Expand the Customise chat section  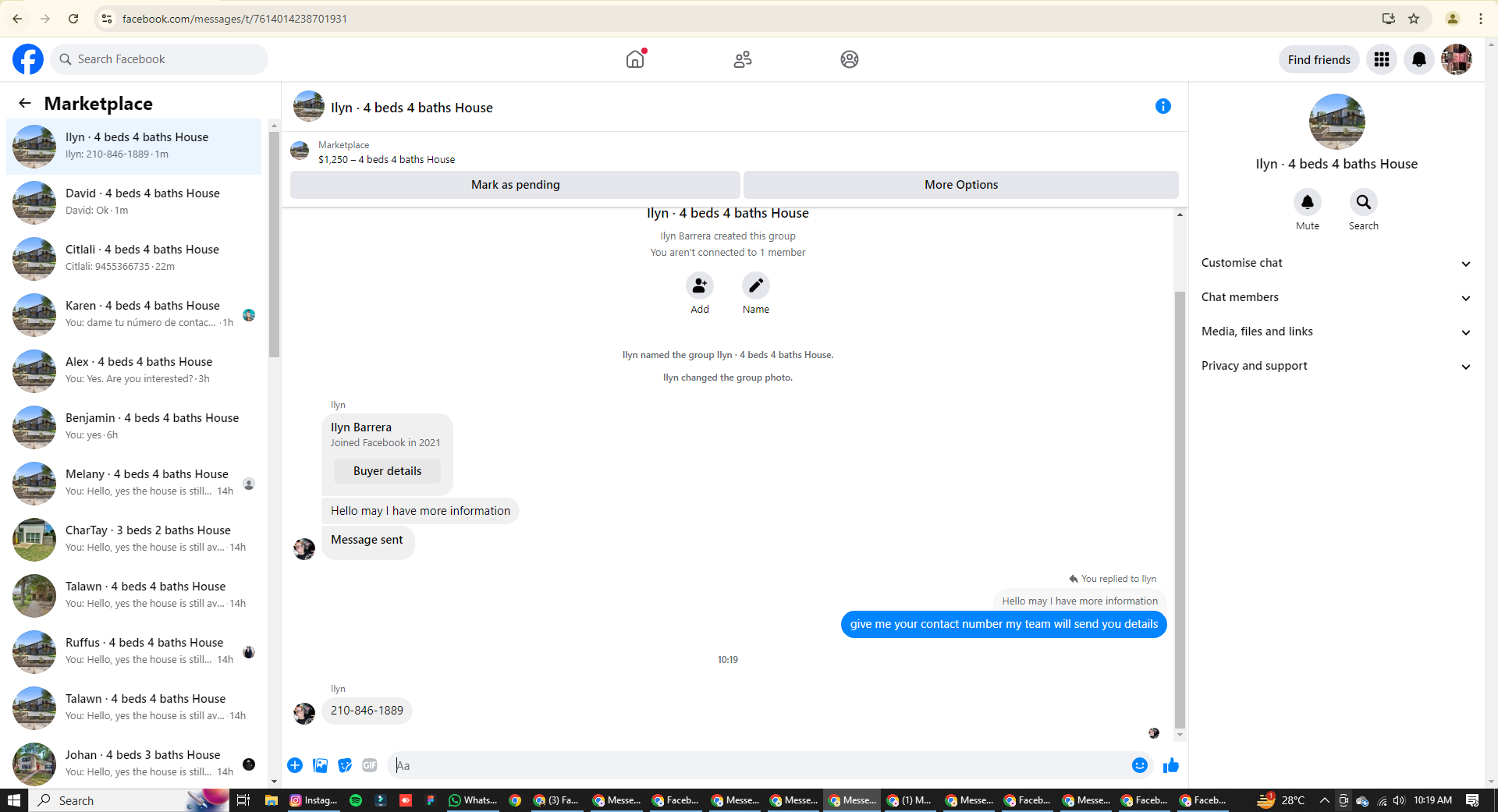tap(1336, 263)
